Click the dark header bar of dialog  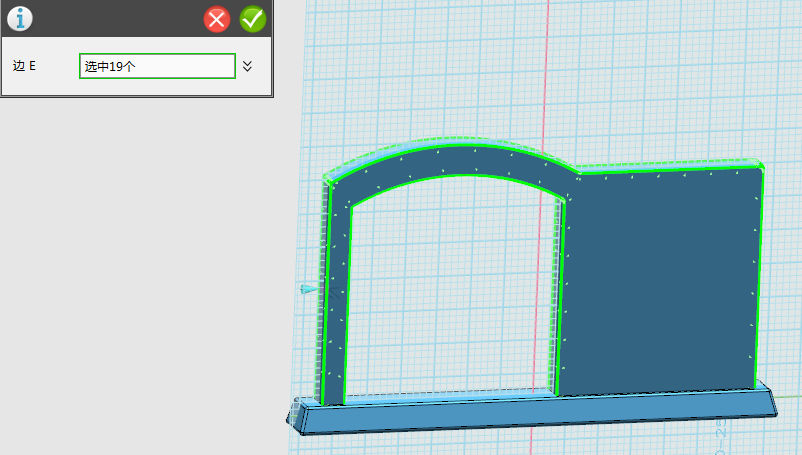click(110, 19)
